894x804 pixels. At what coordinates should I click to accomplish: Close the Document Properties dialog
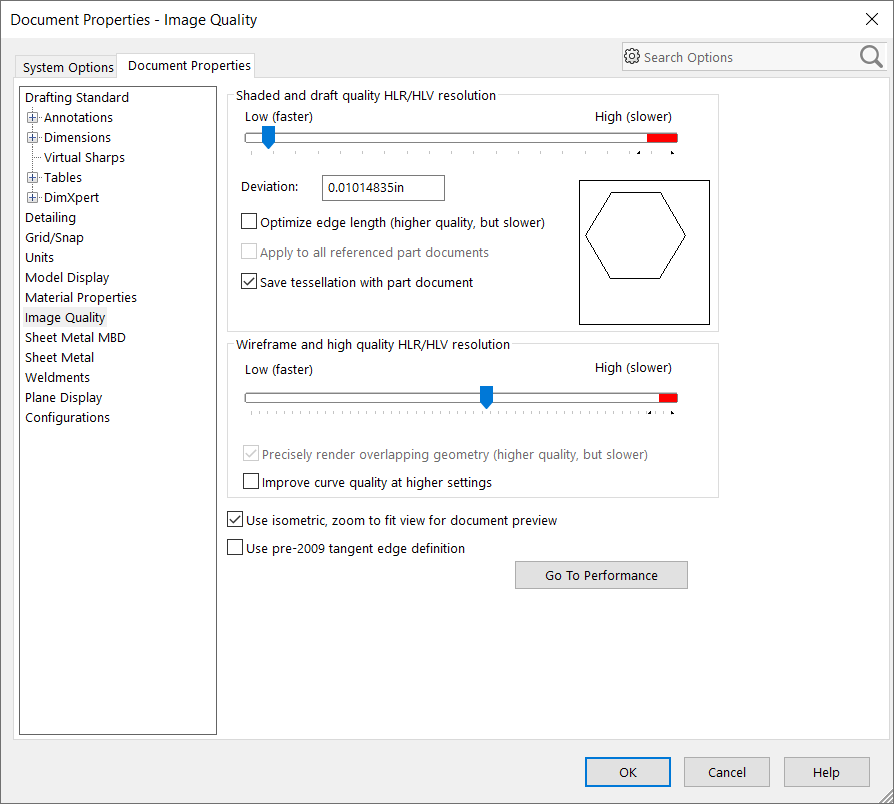(871, 19)
